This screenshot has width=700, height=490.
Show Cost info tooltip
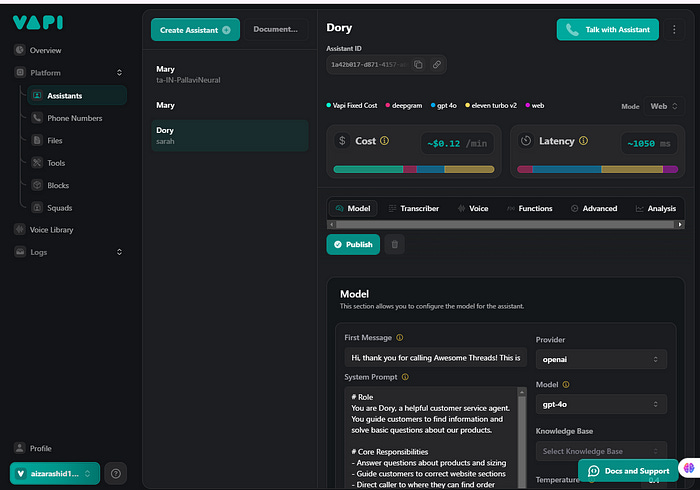(384, 141)
